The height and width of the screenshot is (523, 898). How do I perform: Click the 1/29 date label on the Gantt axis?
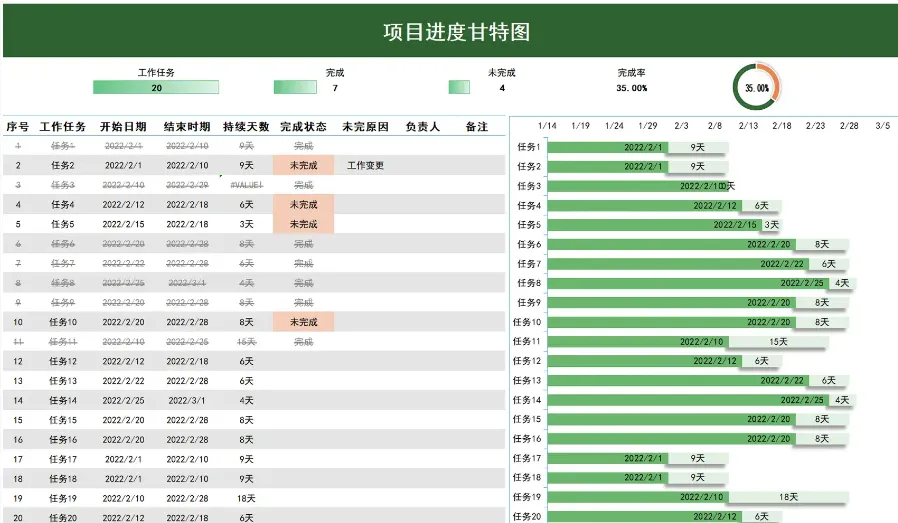click(x=648, y=125)
